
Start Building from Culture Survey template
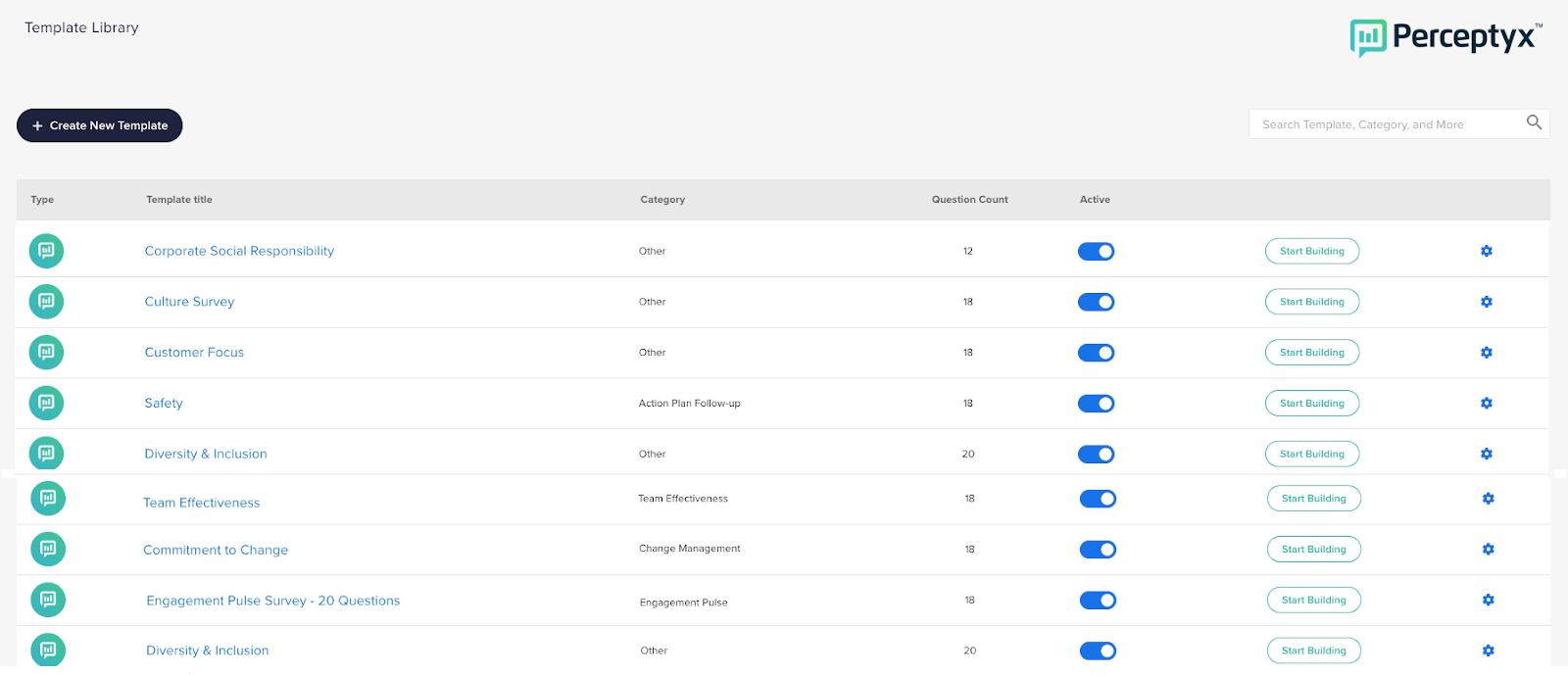[x=1312, y=302]
